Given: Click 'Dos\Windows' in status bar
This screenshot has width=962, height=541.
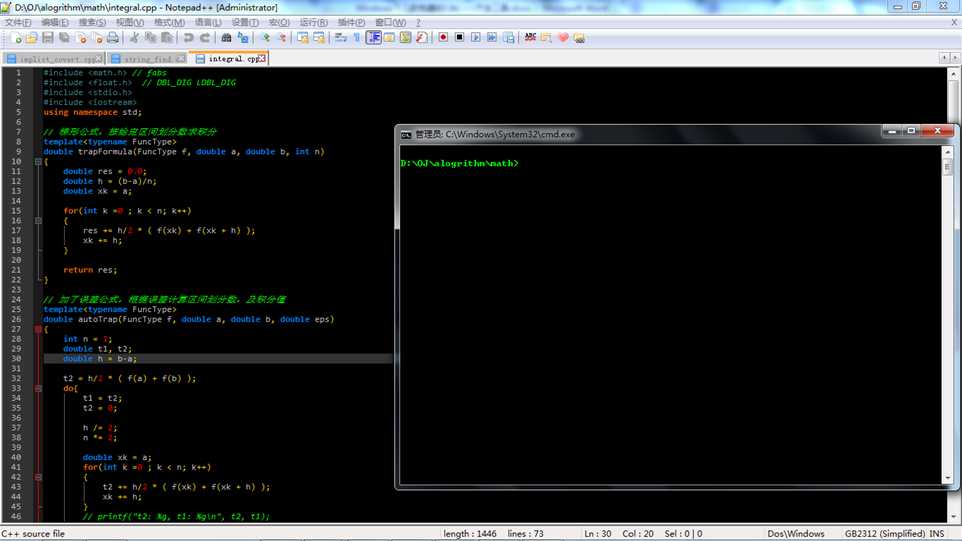Looking at the screenshot, I should pyautogui.click(x=796, y=534).
